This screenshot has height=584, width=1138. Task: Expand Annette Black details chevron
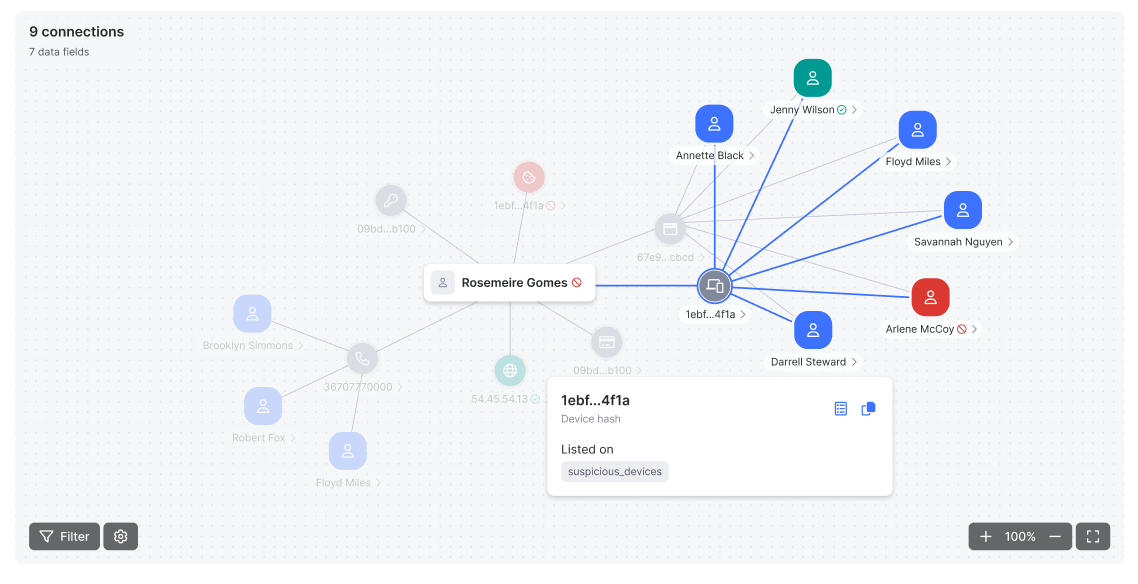[x=751, y=156]
